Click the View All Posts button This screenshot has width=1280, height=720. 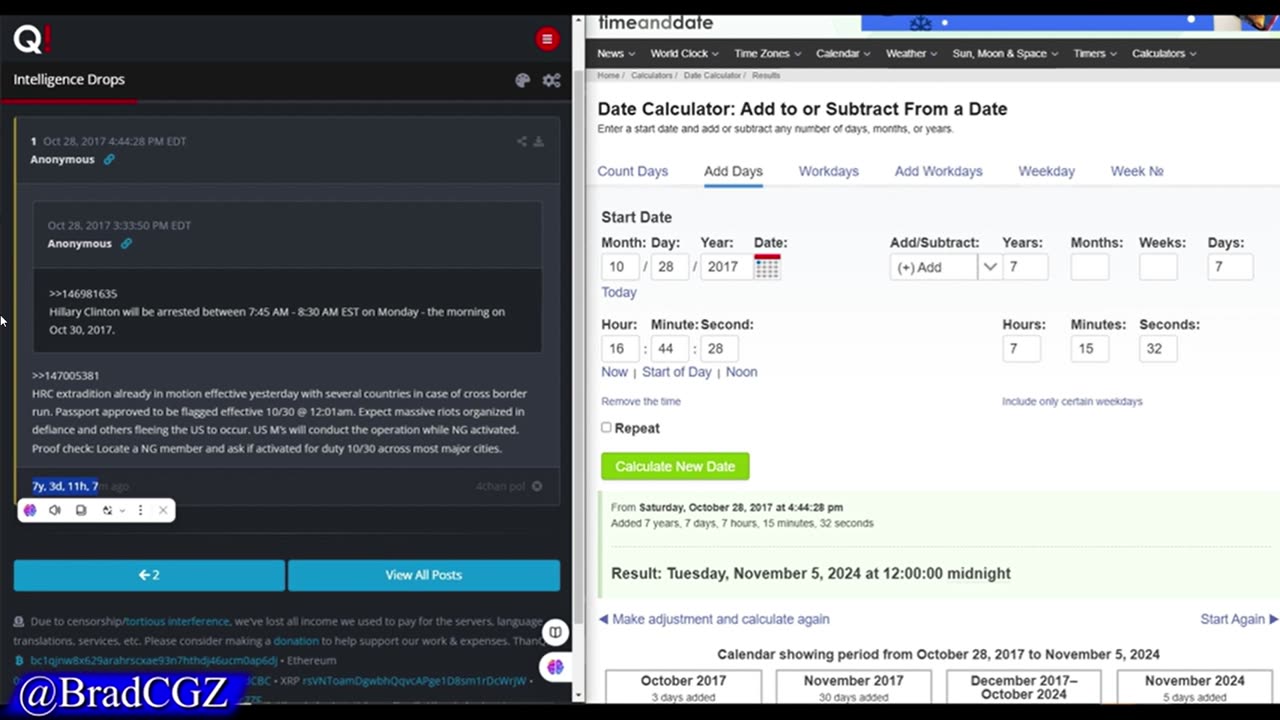click(x=424, y=575)
